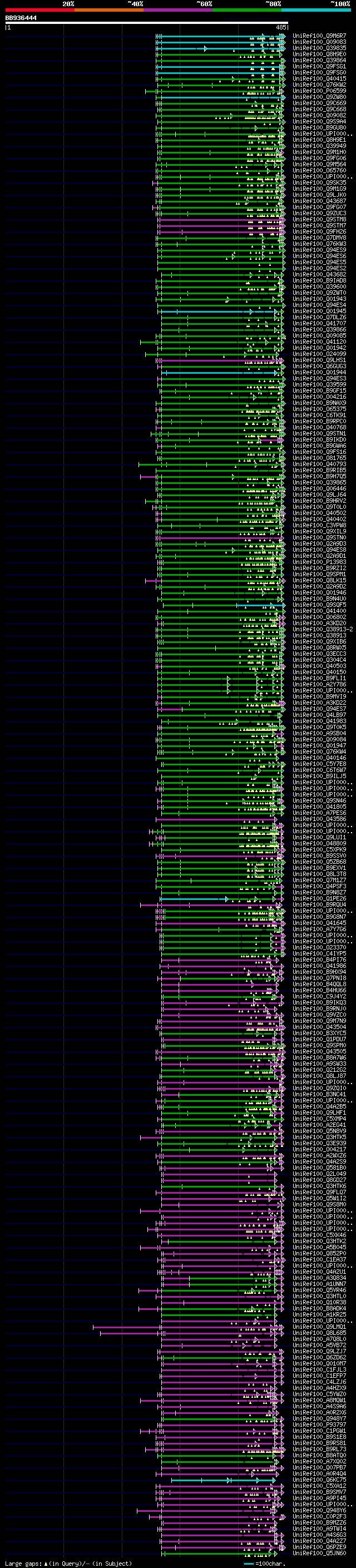Select the UniRef100_Q7DMV8 label
Viewport: 356px width, 1568px height.
click(x=319, y=238)
